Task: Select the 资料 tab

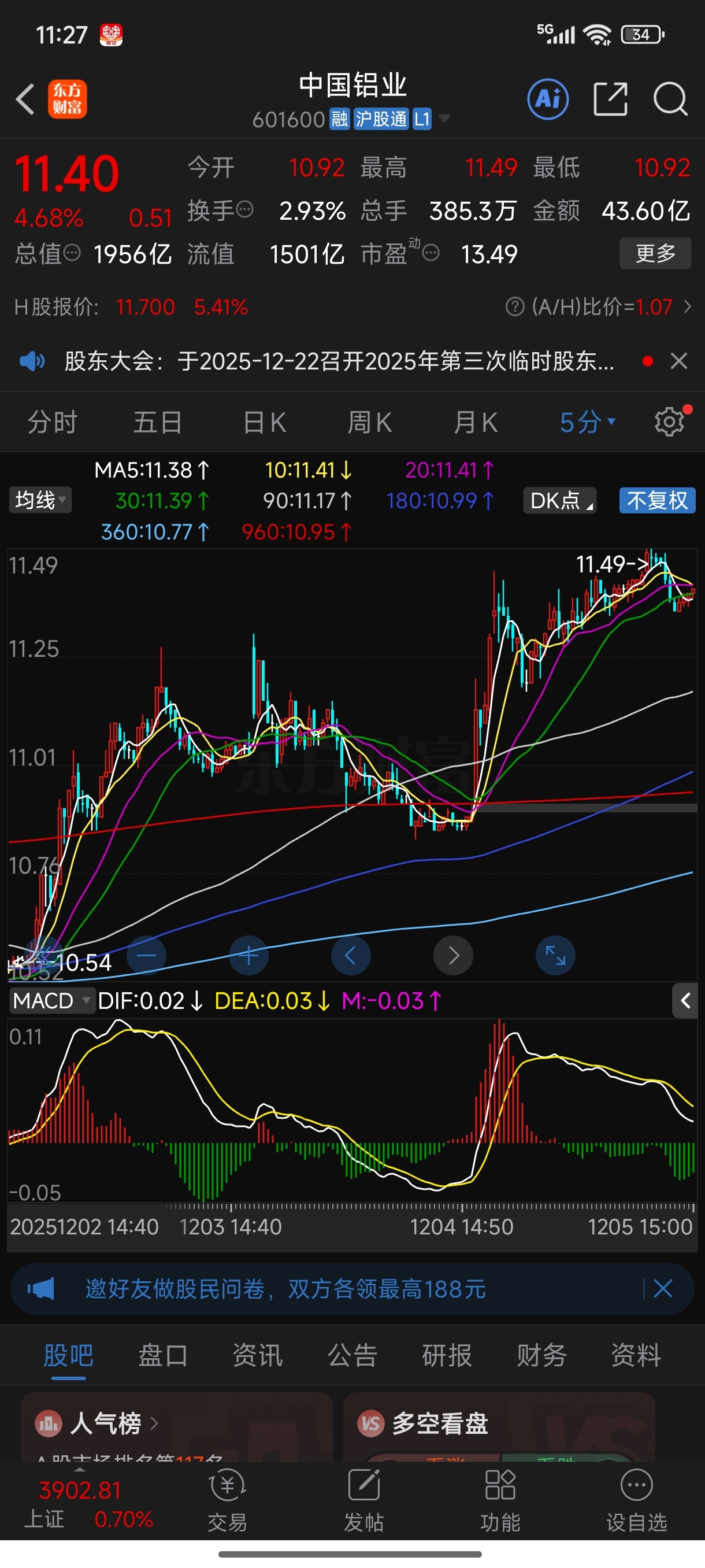Action: 636,1355
